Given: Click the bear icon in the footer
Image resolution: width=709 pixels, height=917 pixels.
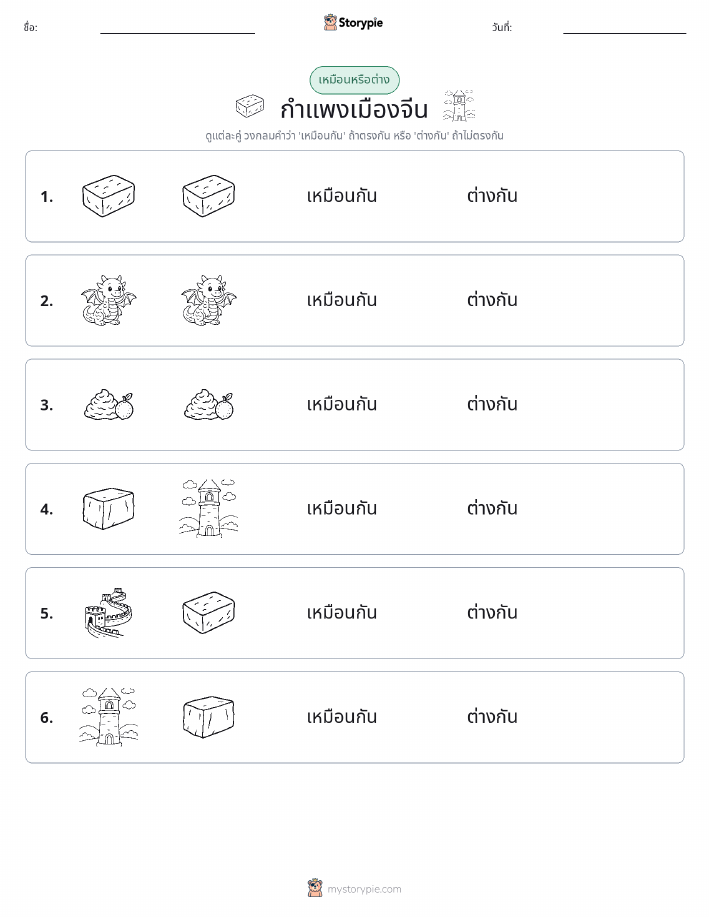Looking at the screenshot, I should tap(315, 888).
